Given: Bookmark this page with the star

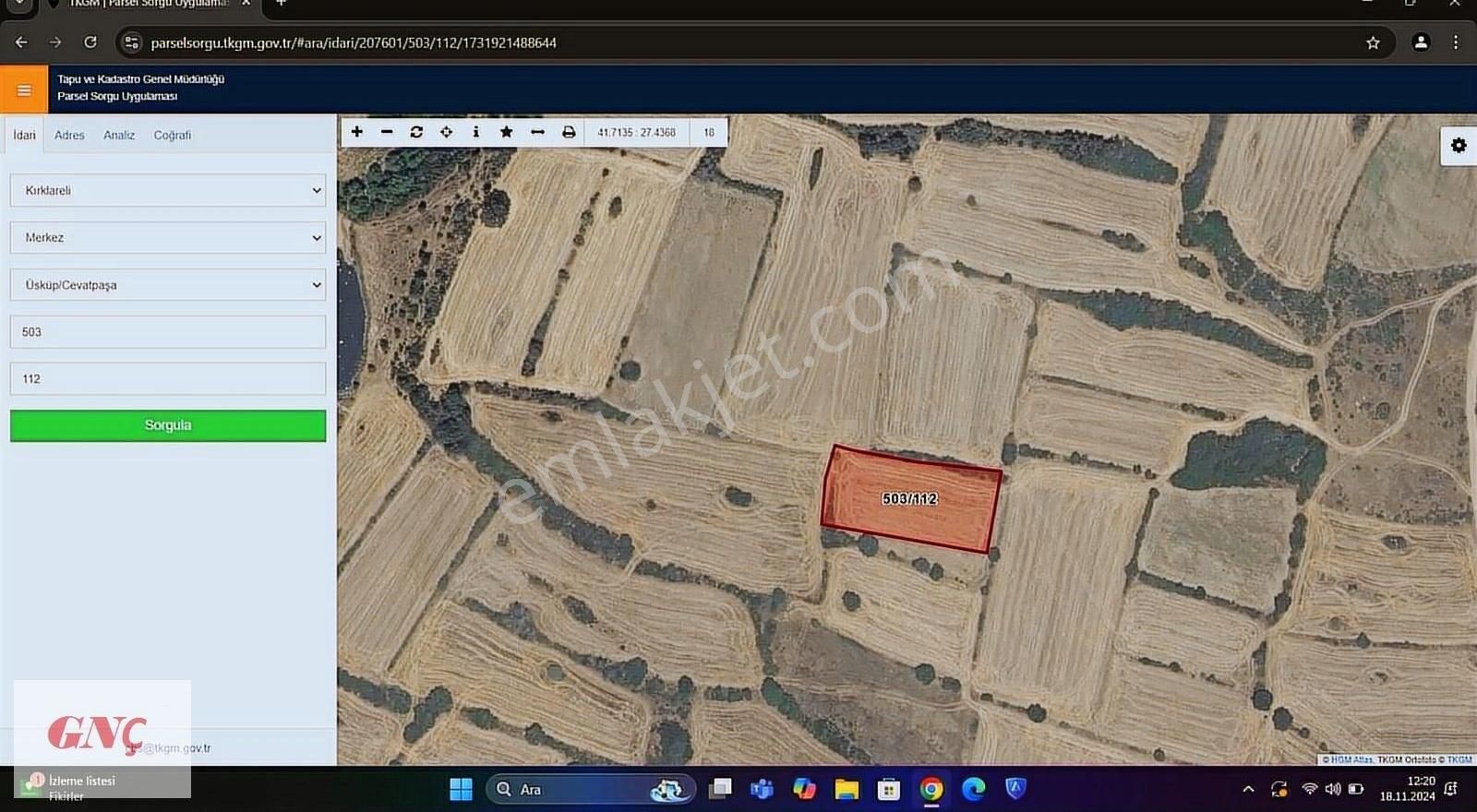Looking at the screenshot, I should [x=1373, y=42].
